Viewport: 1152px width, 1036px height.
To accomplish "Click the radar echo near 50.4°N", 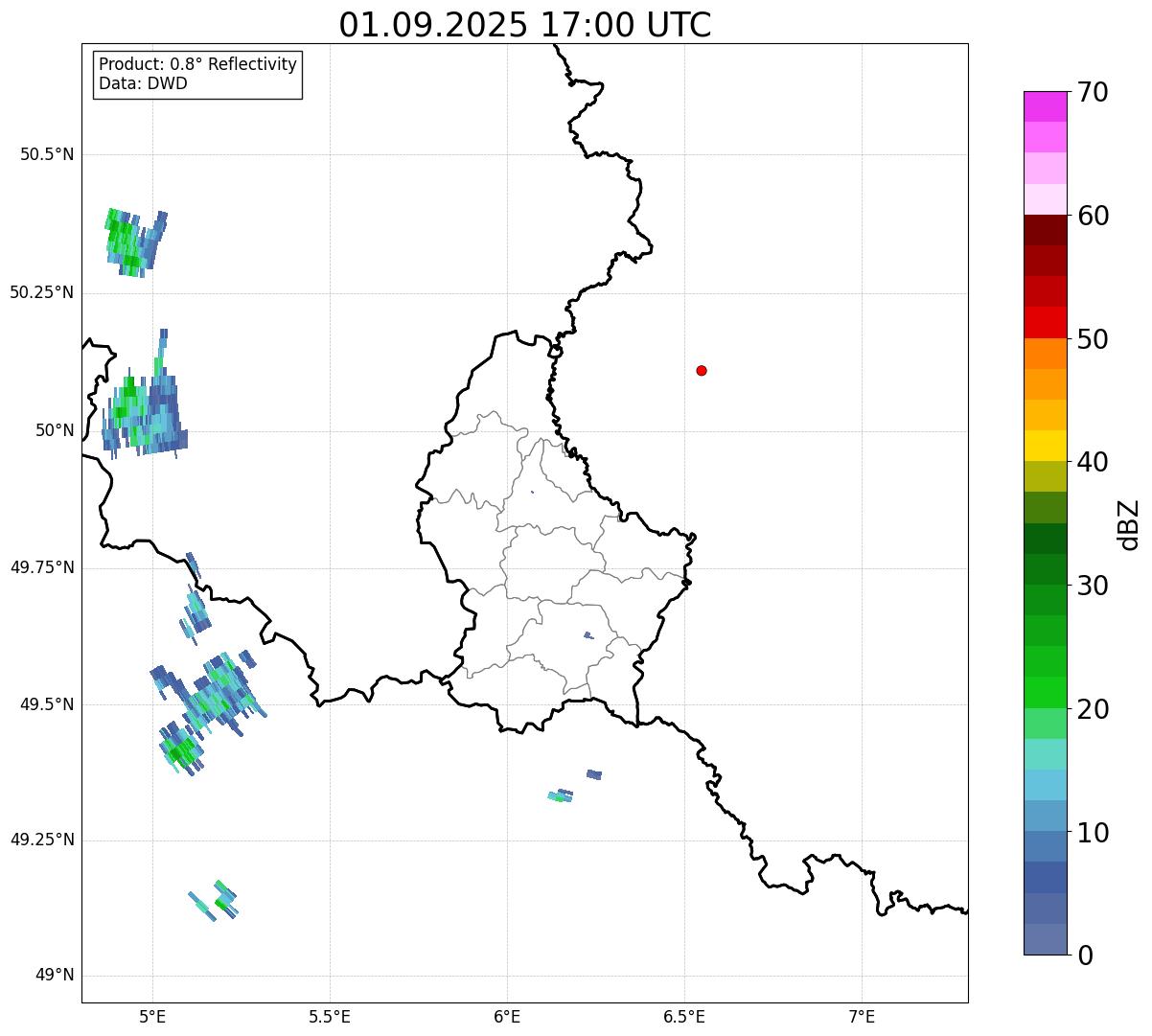I will (135, 243).
